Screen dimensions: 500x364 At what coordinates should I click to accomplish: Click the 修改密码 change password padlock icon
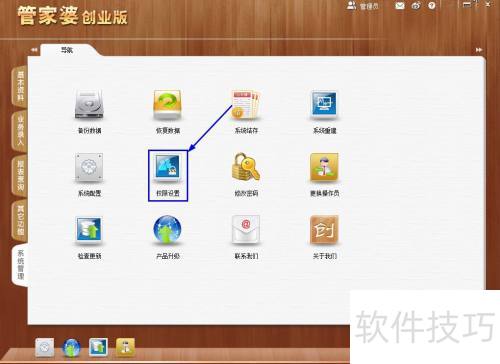pos(246,167)
